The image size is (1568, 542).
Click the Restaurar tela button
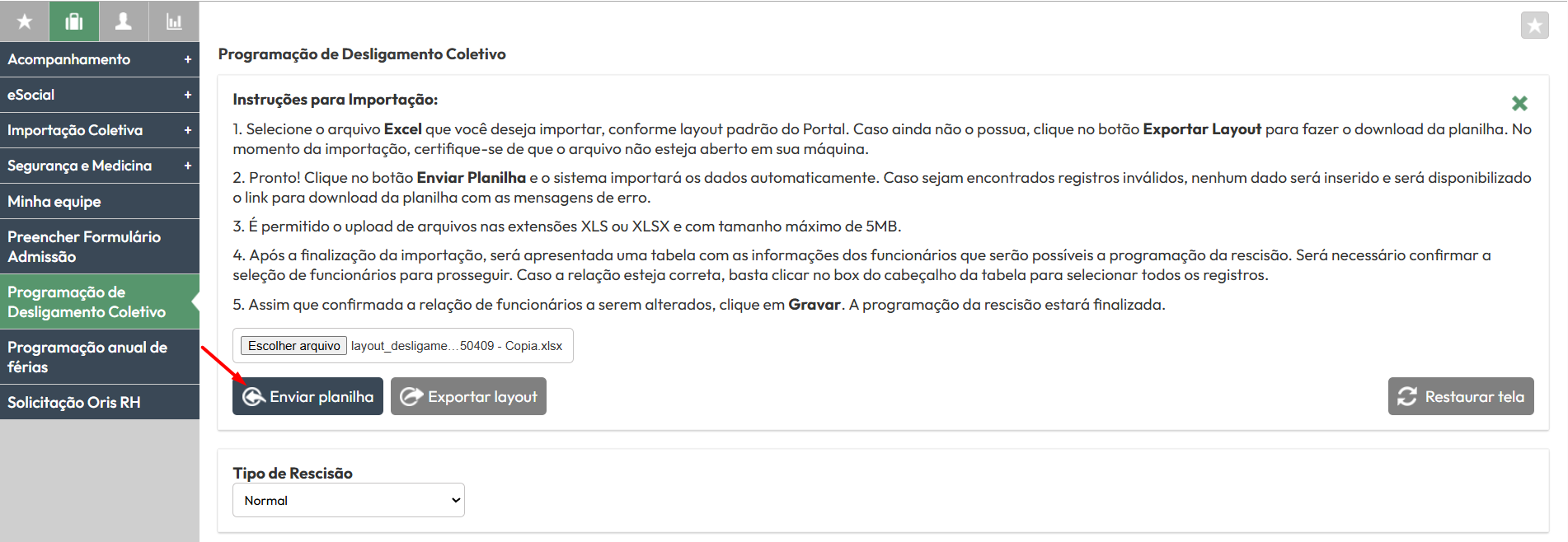(x=1461, y=396)
